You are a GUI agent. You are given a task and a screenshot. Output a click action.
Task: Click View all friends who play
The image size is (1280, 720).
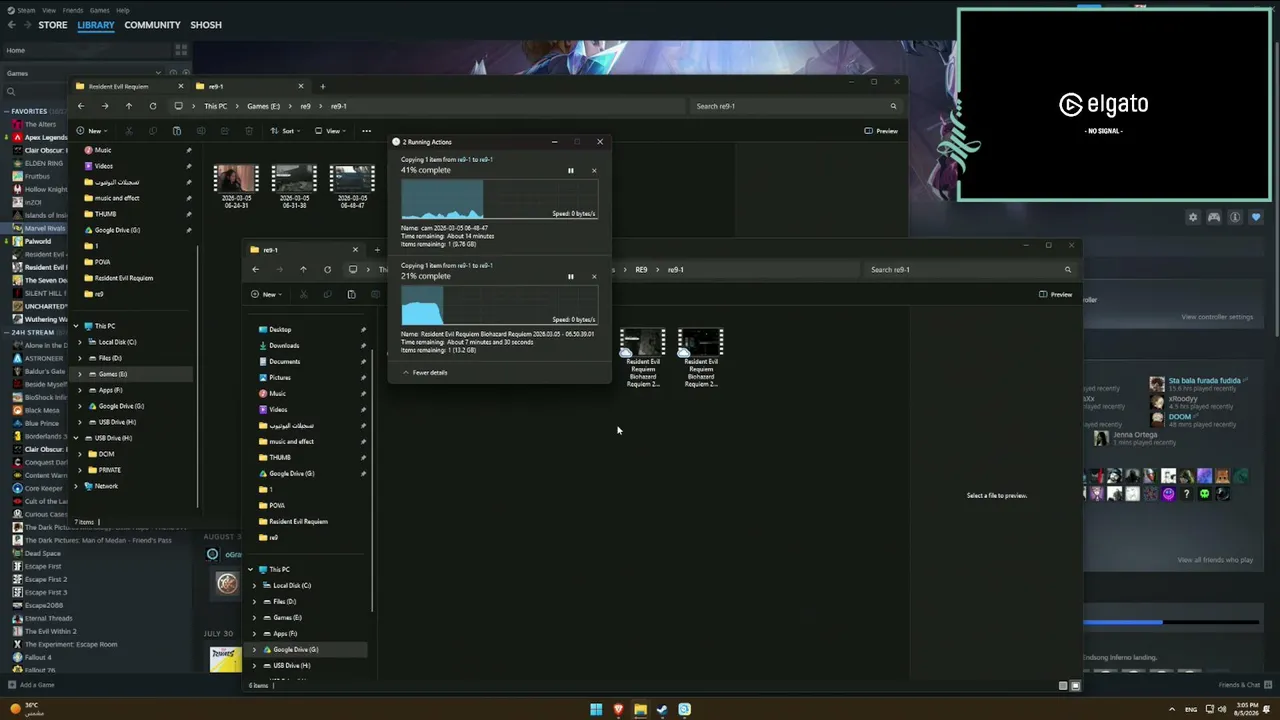(1215, 560)
